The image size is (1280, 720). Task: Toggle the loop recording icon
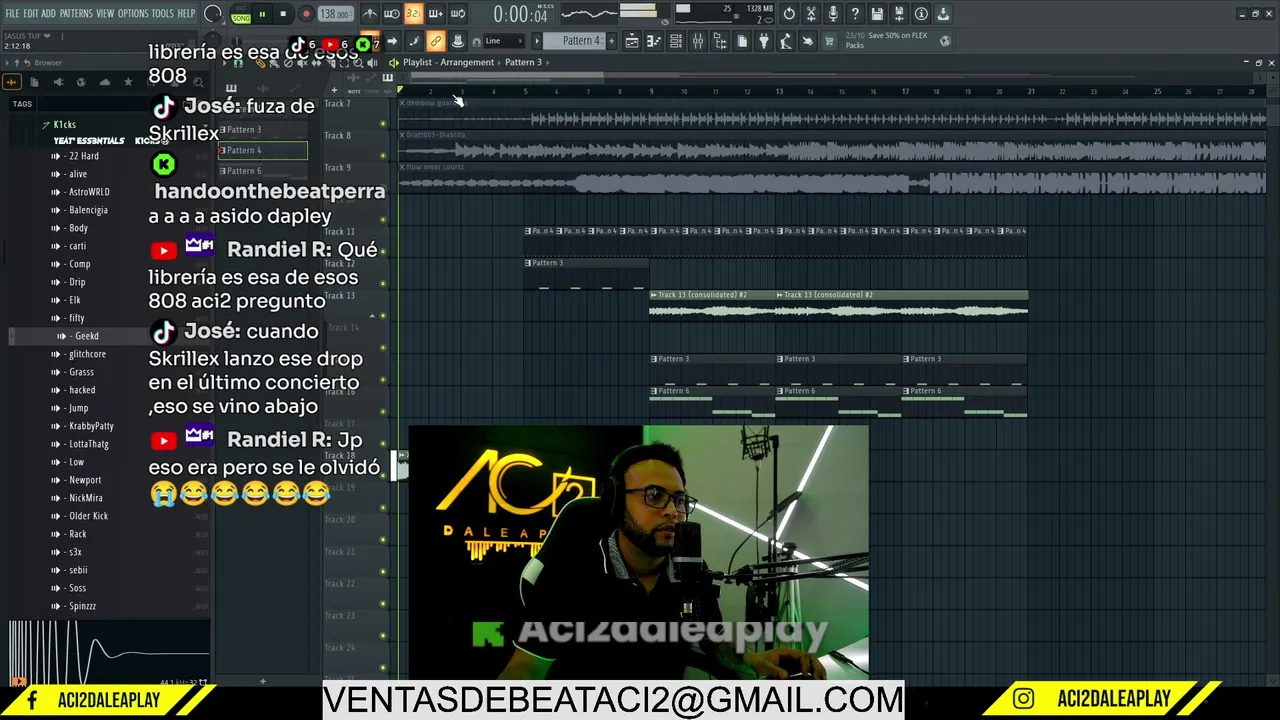(458, 14)
